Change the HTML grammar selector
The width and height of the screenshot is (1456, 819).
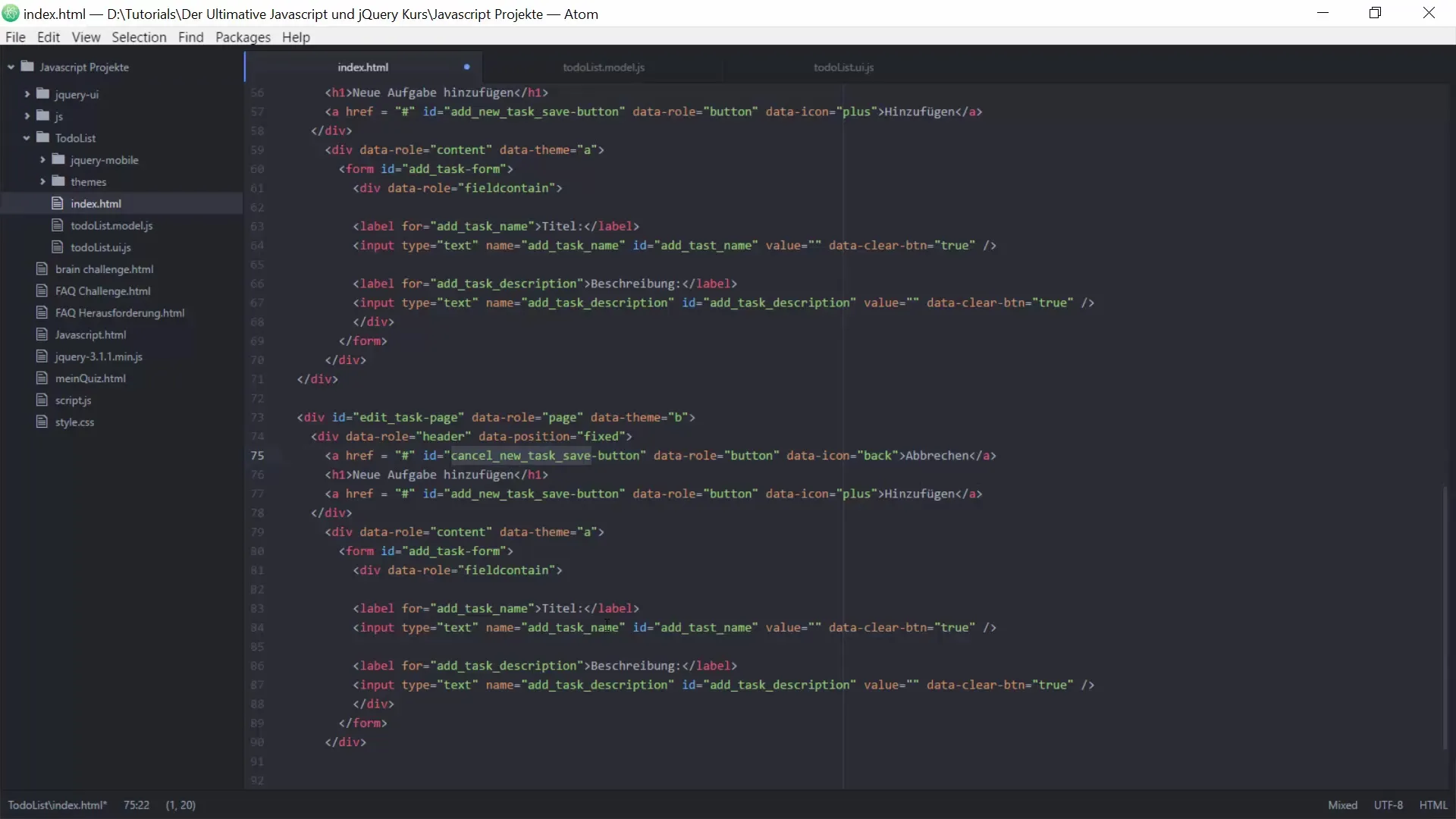coord(1433,805)
